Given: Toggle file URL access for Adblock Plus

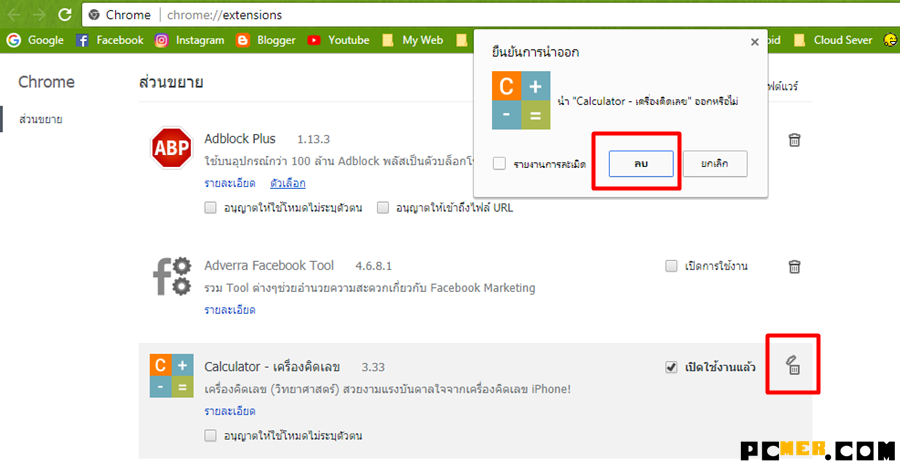Looking at the screenshot, I should 383,208.
